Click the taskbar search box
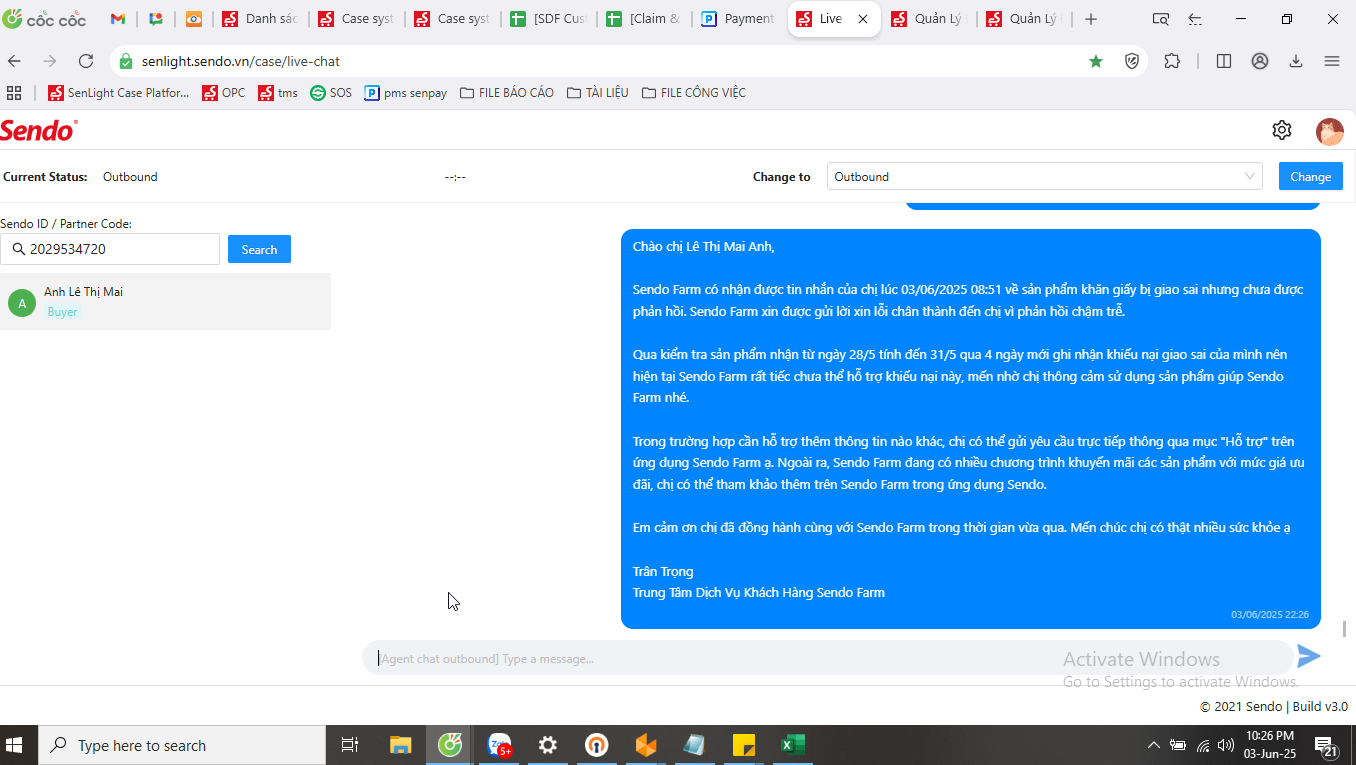This screenshot has width=1356, height=765. coord(182,745)
